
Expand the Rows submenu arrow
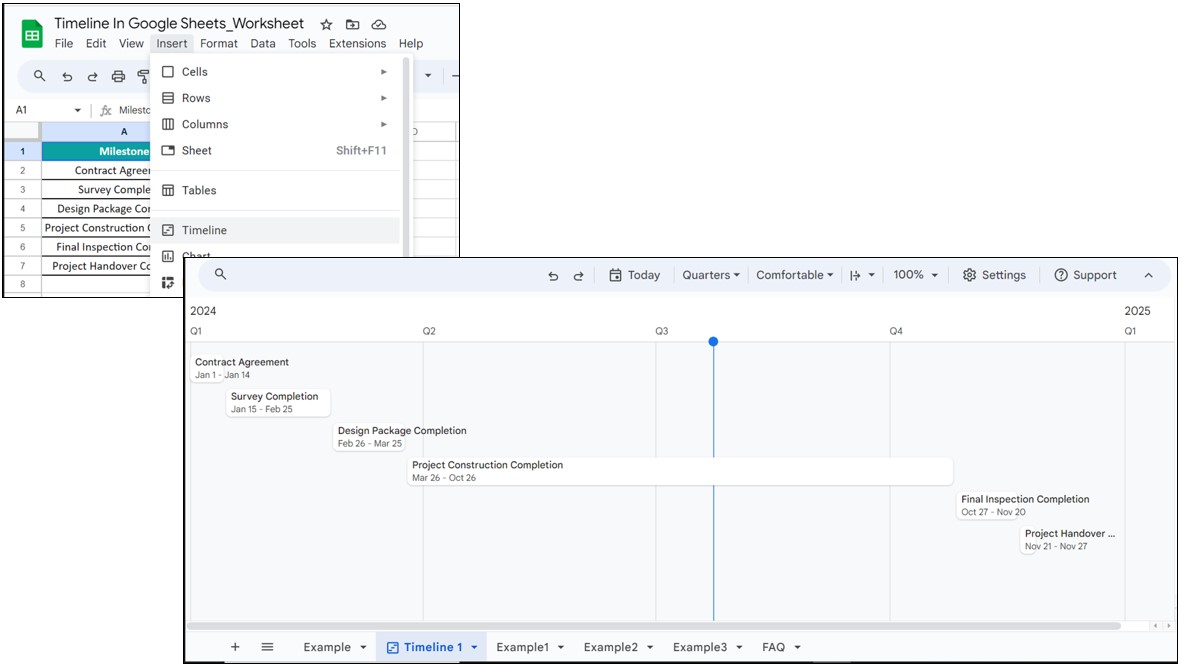384,98
